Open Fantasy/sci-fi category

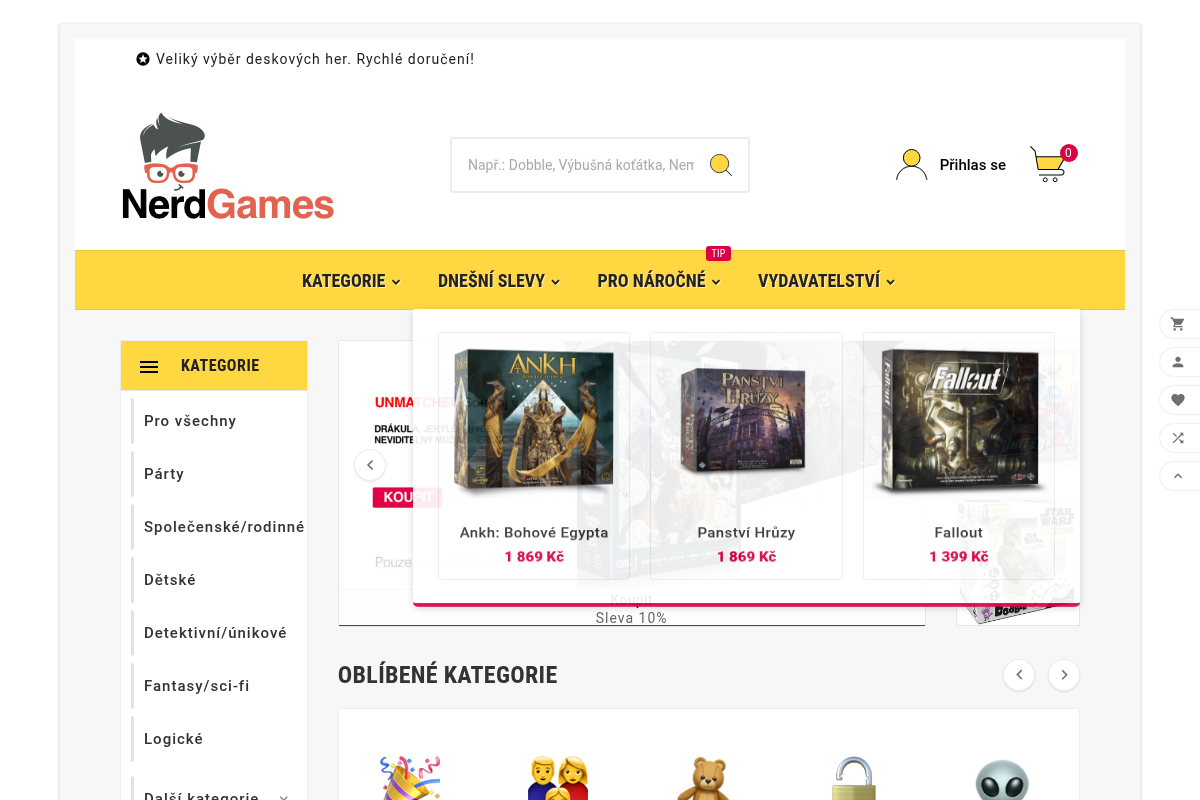197,686
